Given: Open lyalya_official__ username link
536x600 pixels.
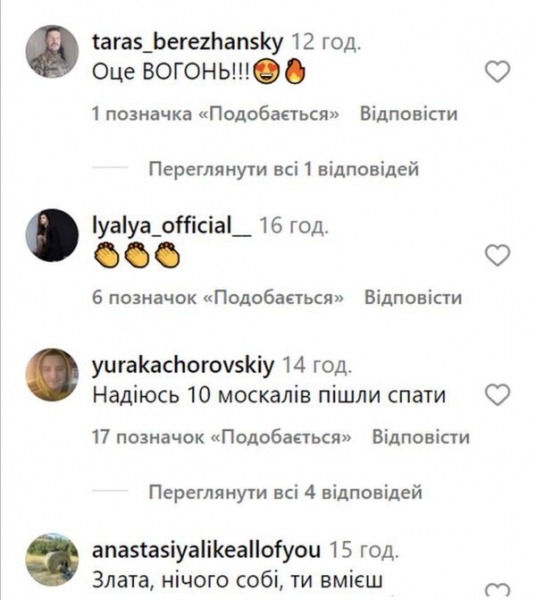Looking at the screenshot, I should pyautogui.click(x=172, y=226).
